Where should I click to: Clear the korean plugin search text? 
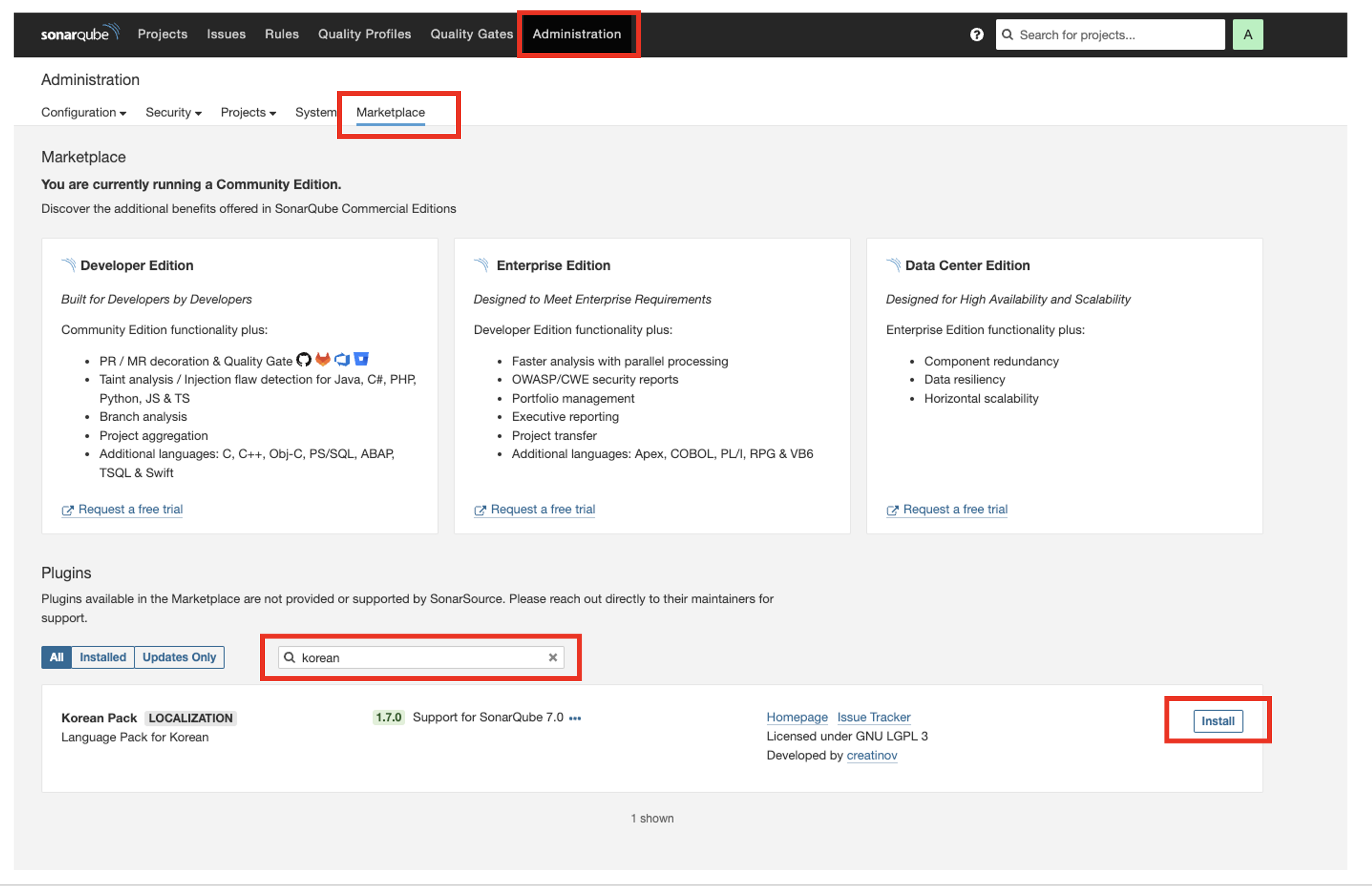(x=552, y=657)
